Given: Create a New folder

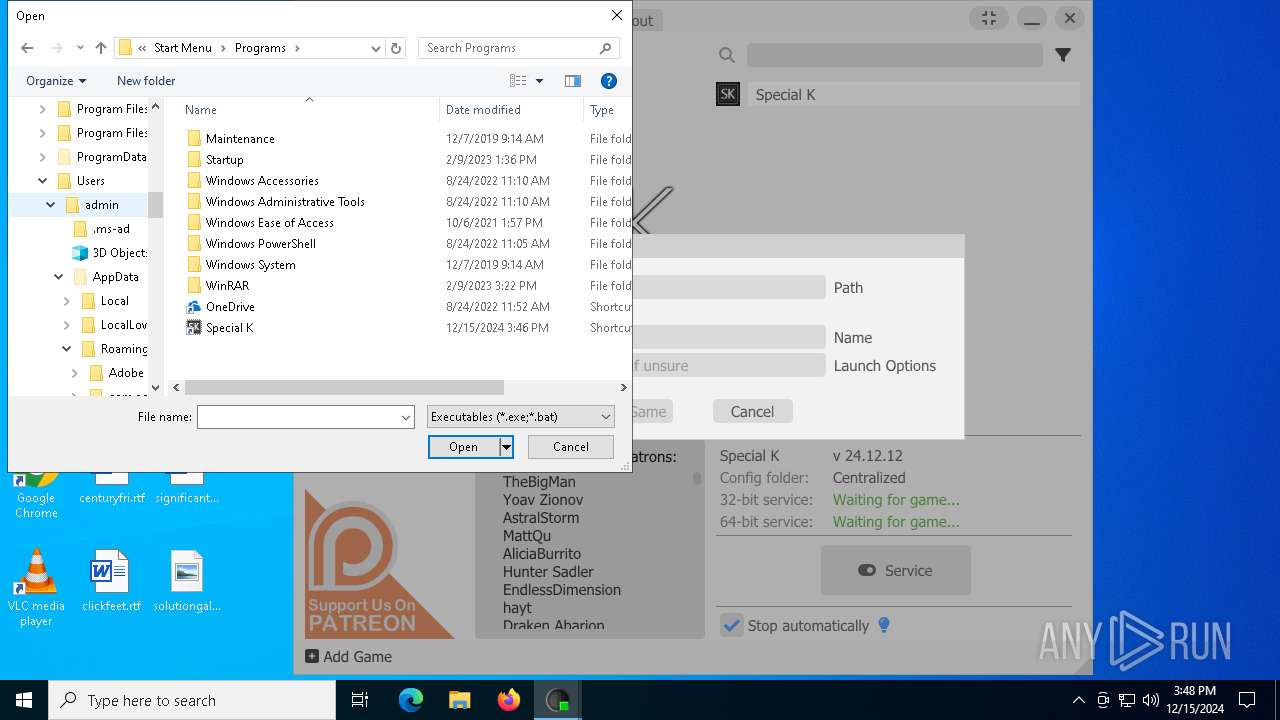Looking at the screenshot, I should click(146, 81).
